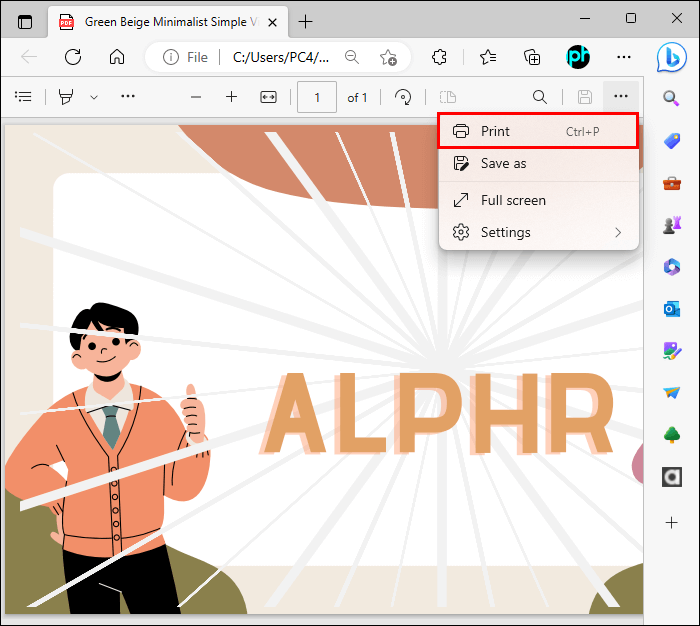
Task: Minimize the browser window
Action: pyautogui.click(x=585, y=18)
